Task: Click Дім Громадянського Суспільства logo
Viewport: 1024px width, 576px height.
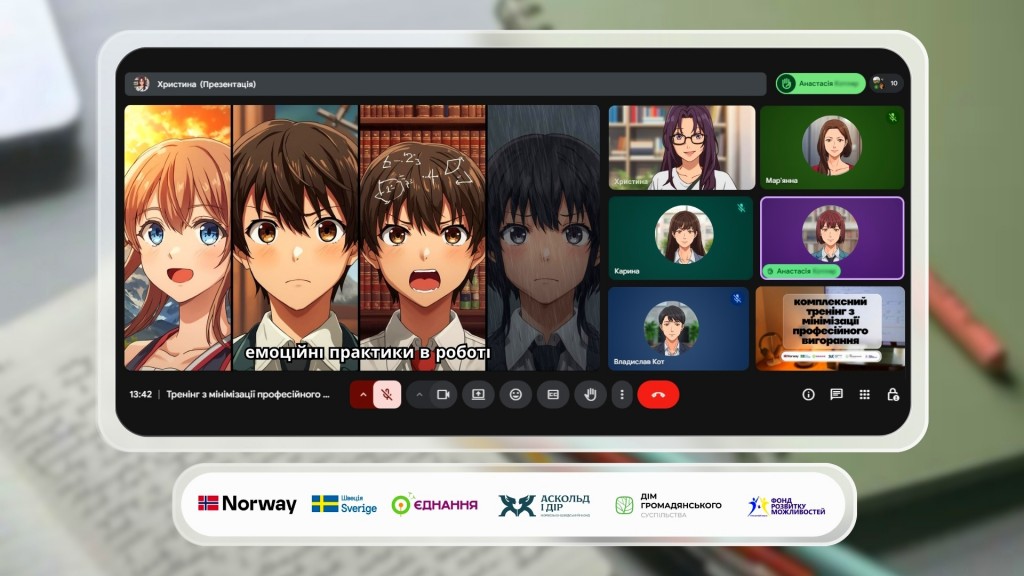Action: 668,505
